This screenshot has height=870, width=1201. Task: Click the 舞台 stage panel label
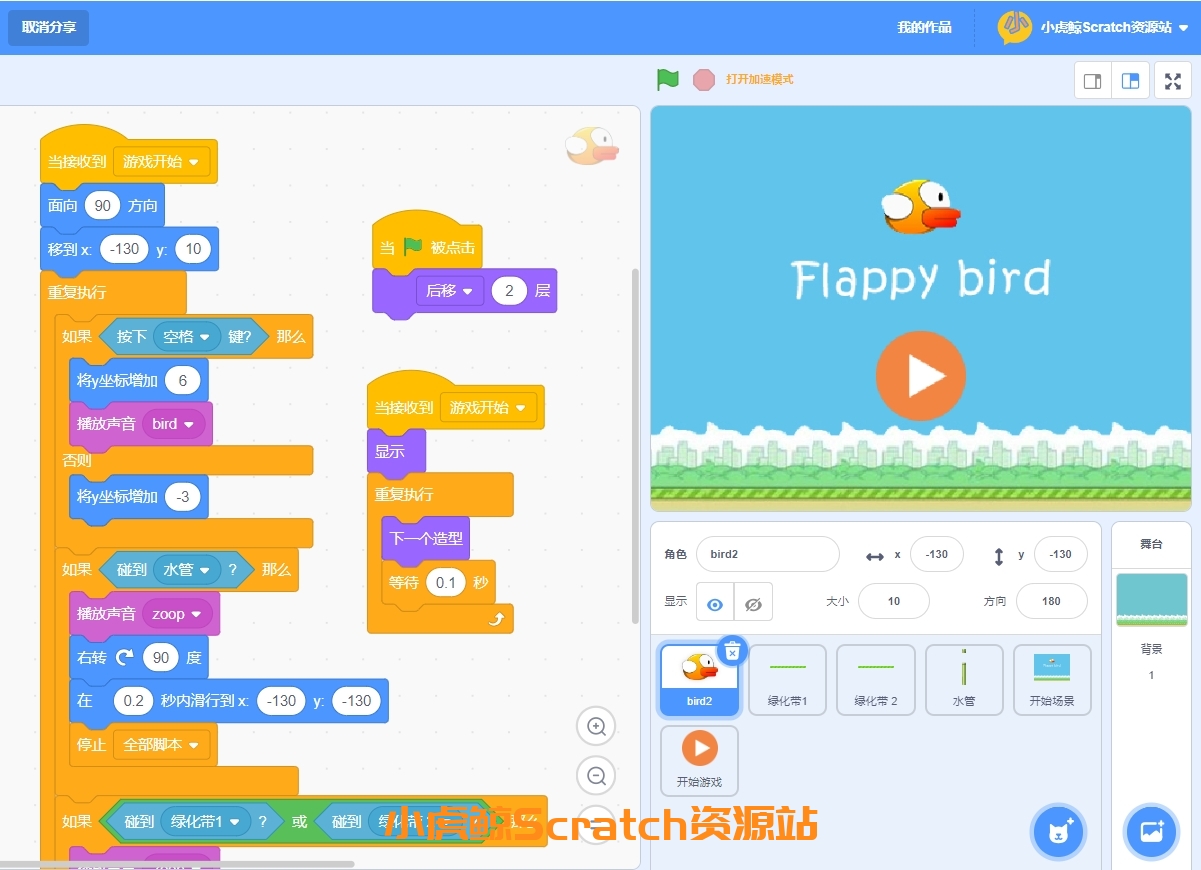click(1151, 544)
